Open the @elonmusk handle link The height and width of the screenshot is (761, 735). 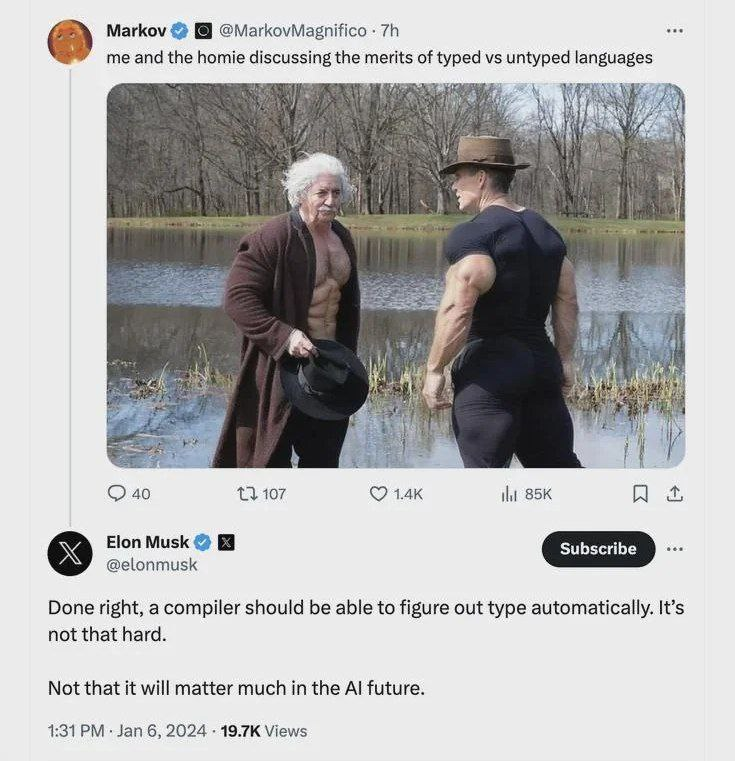tap(152, 565)
